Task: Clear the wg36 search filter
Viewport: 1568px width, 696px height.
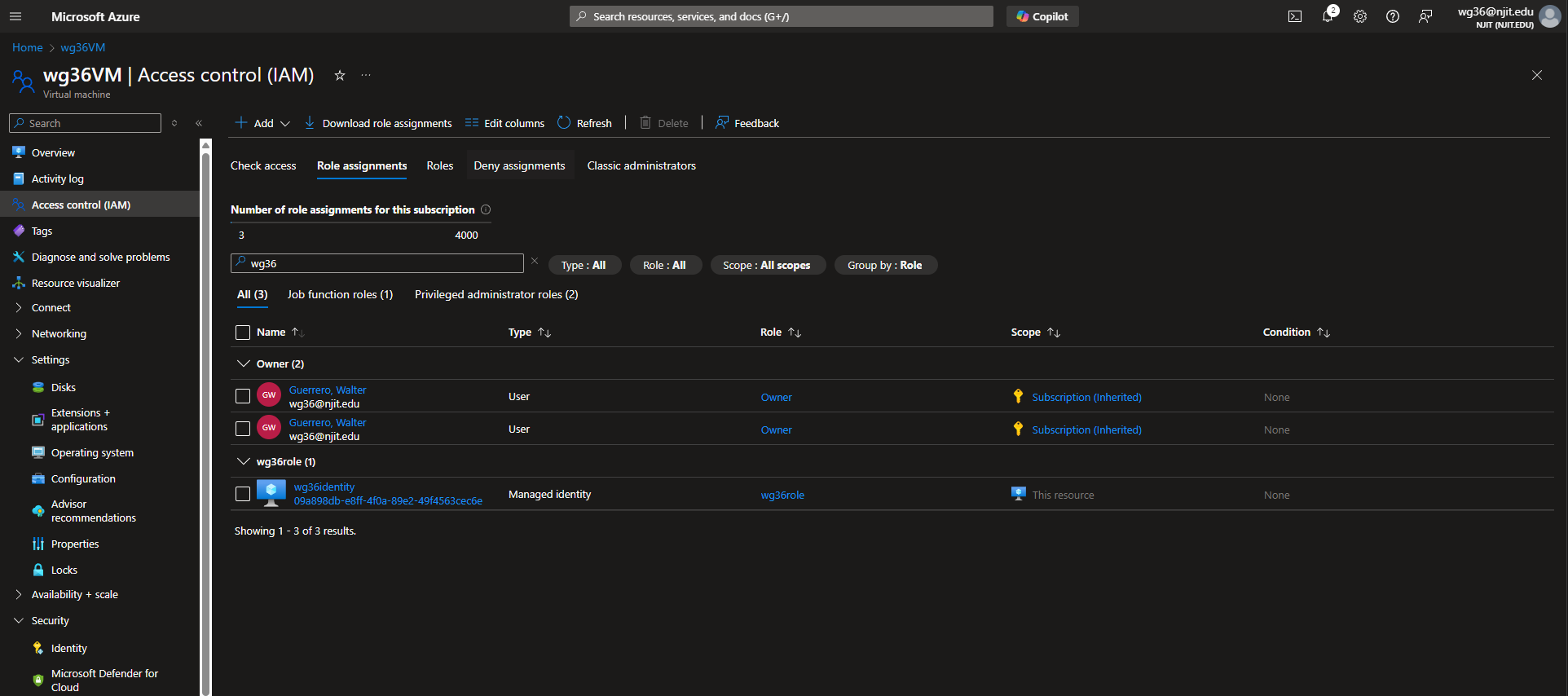Action: pos(535,262)
